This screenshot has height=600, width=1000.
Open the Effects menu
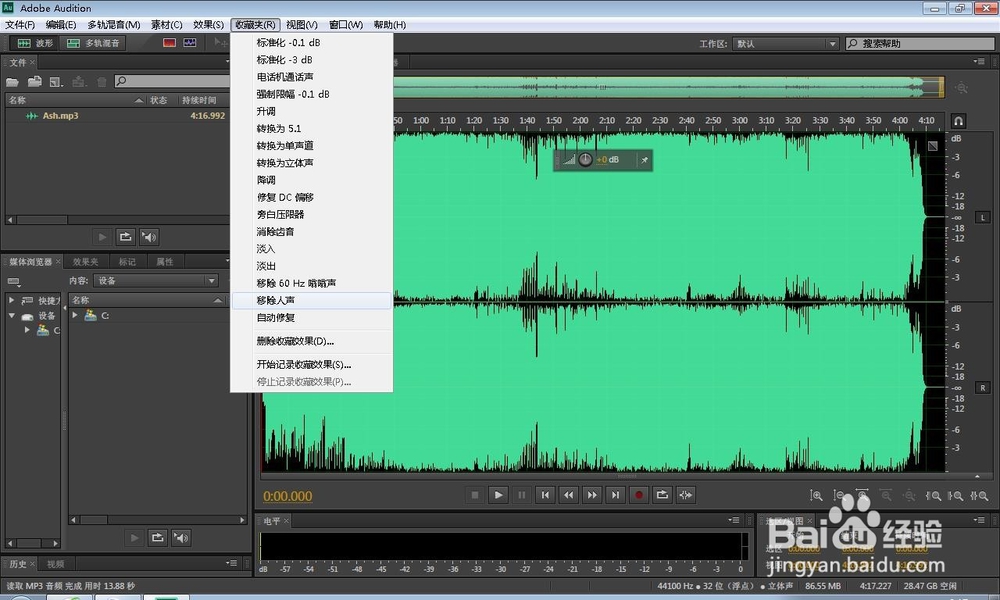point(208,24)
